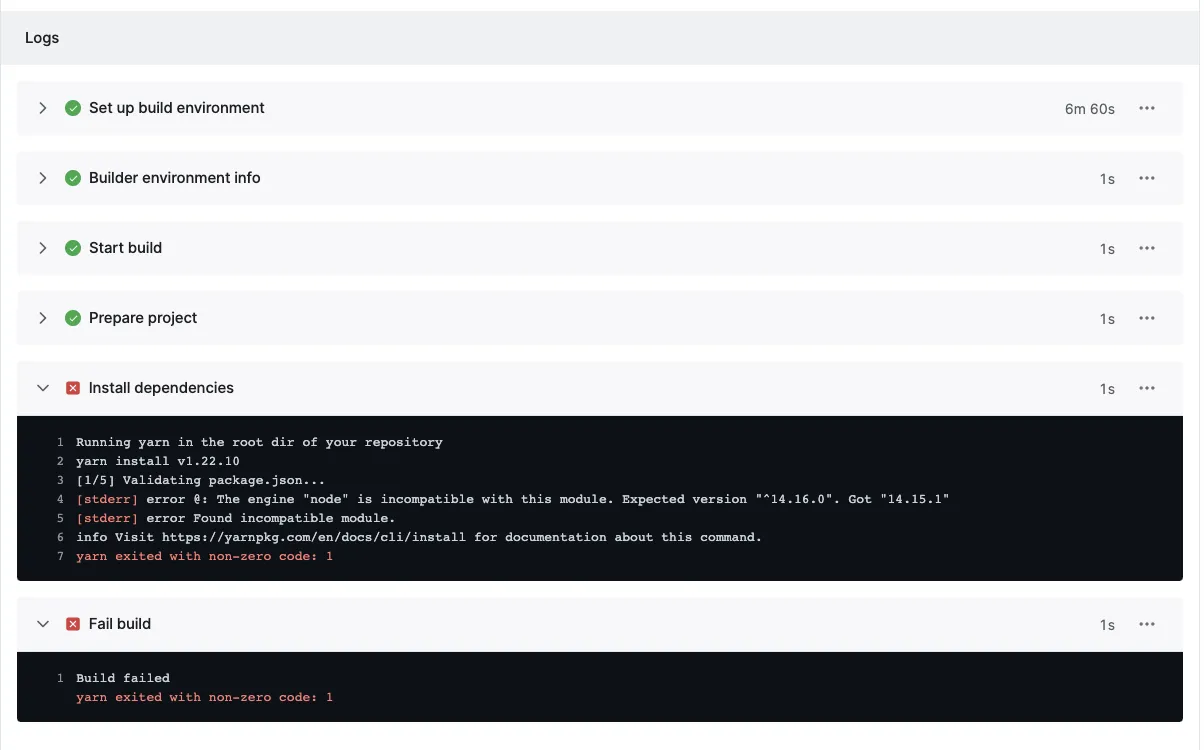This screenshot has width=1204, height=750.
Task: Click red error icon for Install dependencies
Action: [x=73, y=388]
